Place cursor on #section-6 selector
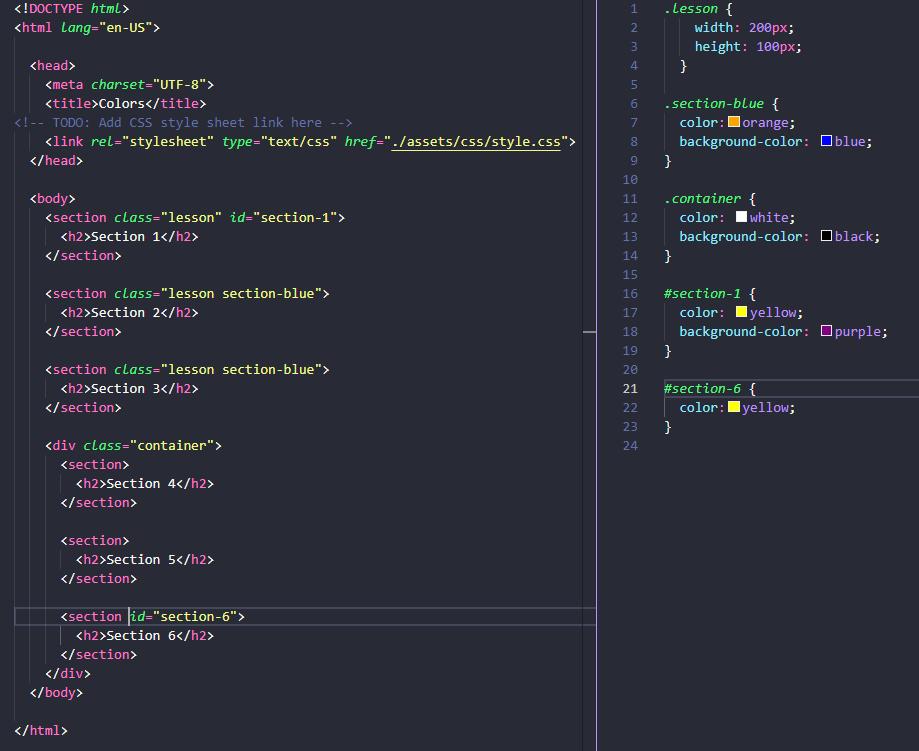The width and height of the screenshot is (919, 751). 703,389
